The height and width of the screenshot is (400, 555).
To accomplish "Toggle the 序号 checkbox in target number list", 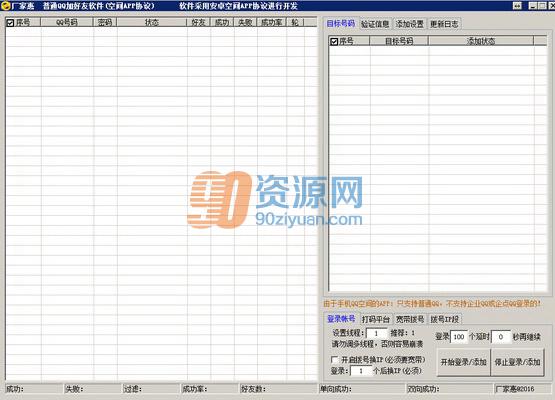I will [334, 41].
